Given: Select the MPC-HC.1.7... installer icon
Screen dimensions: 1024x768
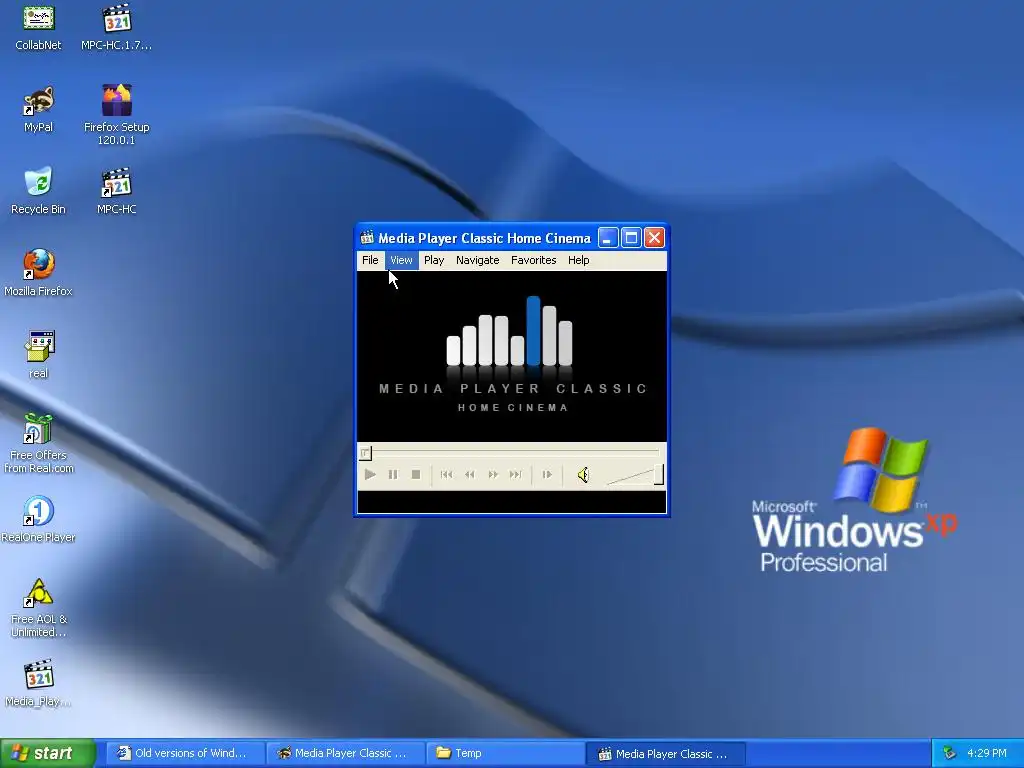Looking at the screenshot, I should 116,27.
